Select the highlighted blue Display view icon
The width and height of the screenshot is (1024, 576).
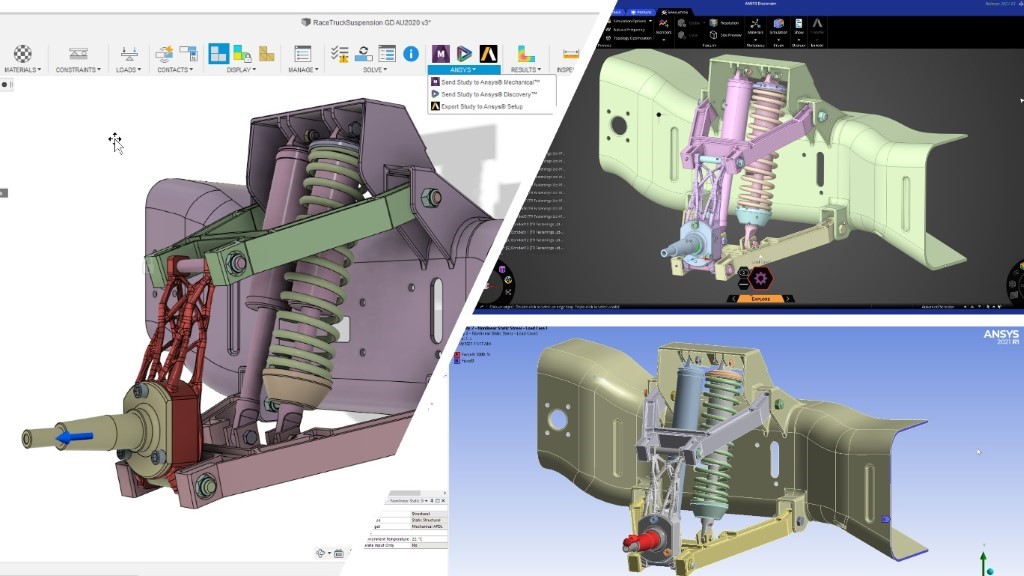218,54
